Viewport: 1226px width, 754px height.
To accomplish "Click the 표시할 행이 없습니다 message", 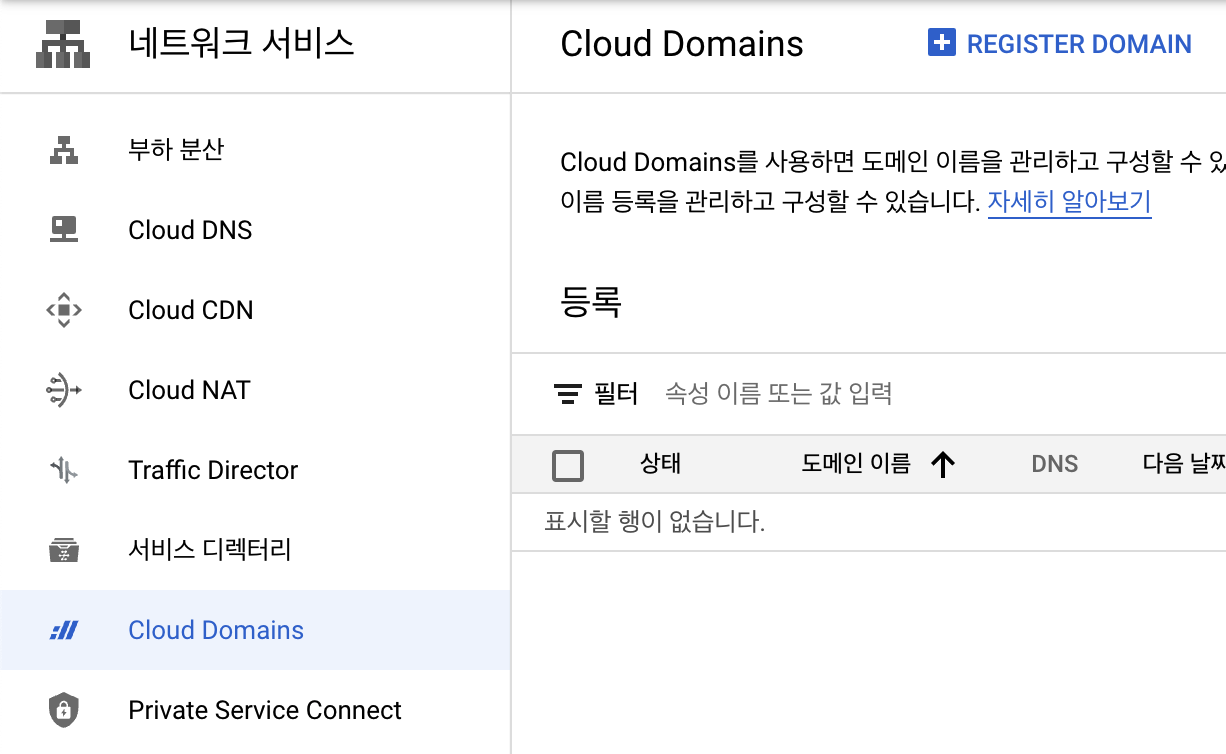I will [x=655, y=522].
